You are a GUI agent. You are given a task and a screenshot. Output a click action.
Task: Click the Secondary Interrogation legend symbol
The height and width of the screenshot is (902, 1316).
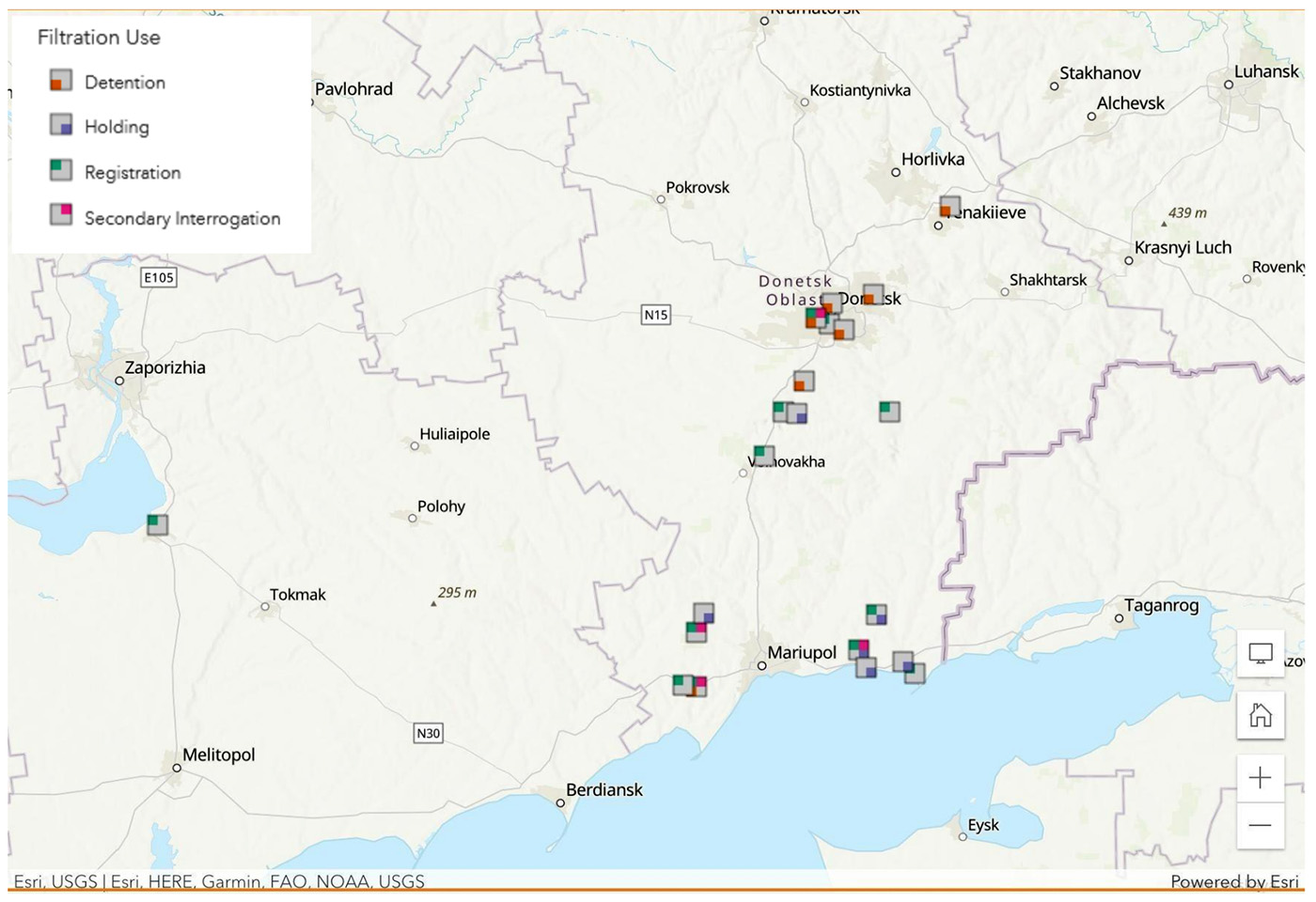61,215
